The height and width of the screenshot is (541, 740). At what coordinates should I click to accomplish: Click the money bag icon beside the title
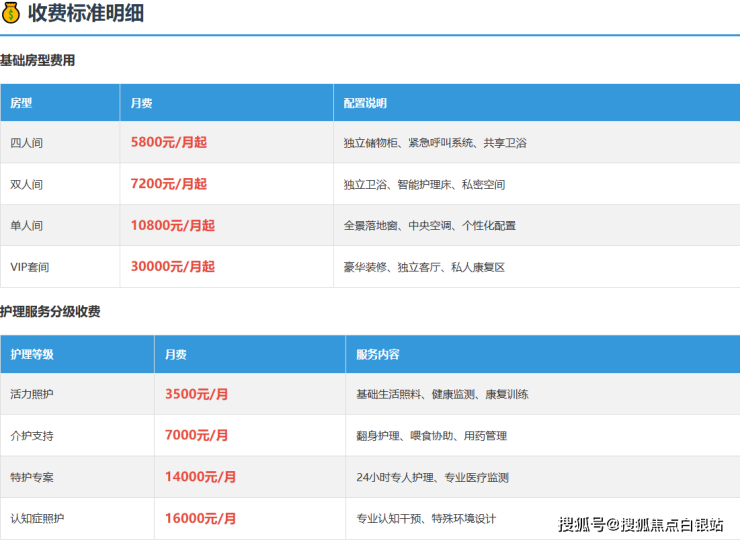pyautogui.click(x=11, y=15)
